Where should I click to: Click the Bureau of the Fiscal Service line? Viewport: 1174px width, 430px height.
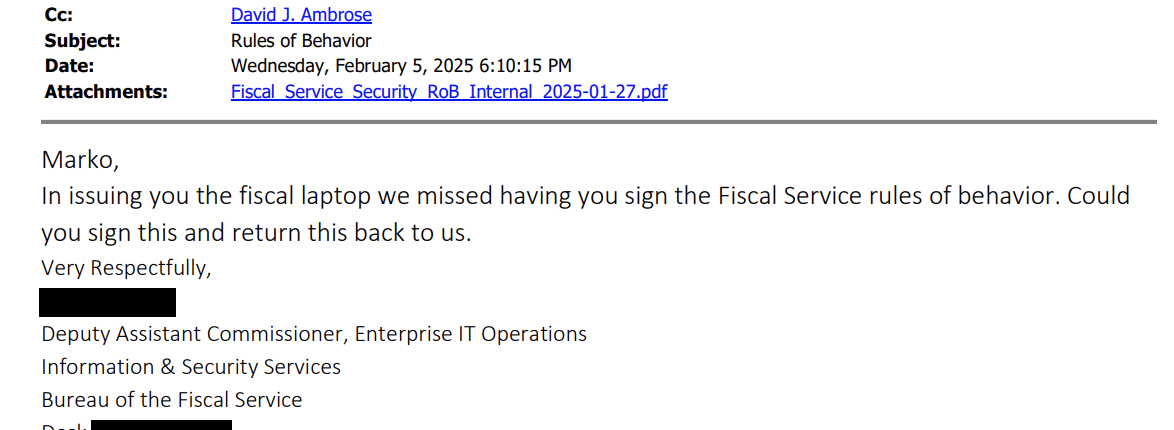pos(171,400)
